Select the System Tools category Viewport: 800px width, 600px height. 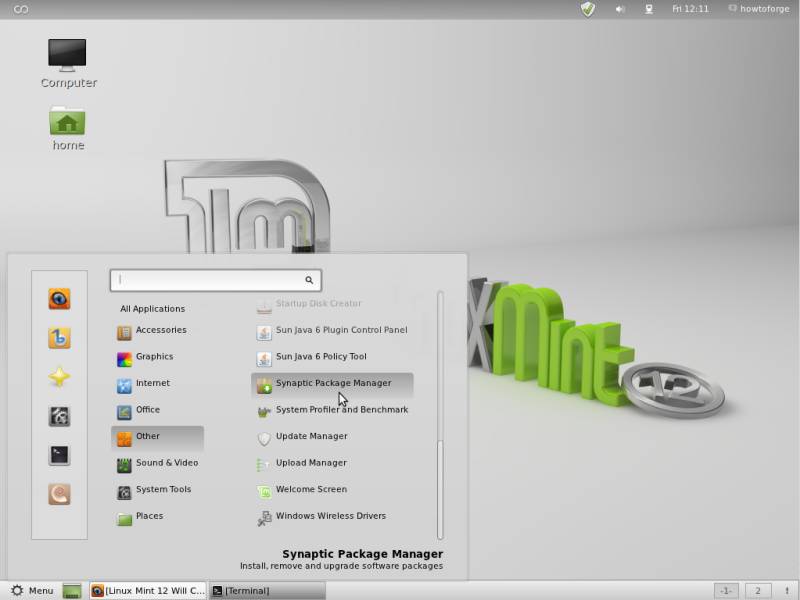pos(157,490)
